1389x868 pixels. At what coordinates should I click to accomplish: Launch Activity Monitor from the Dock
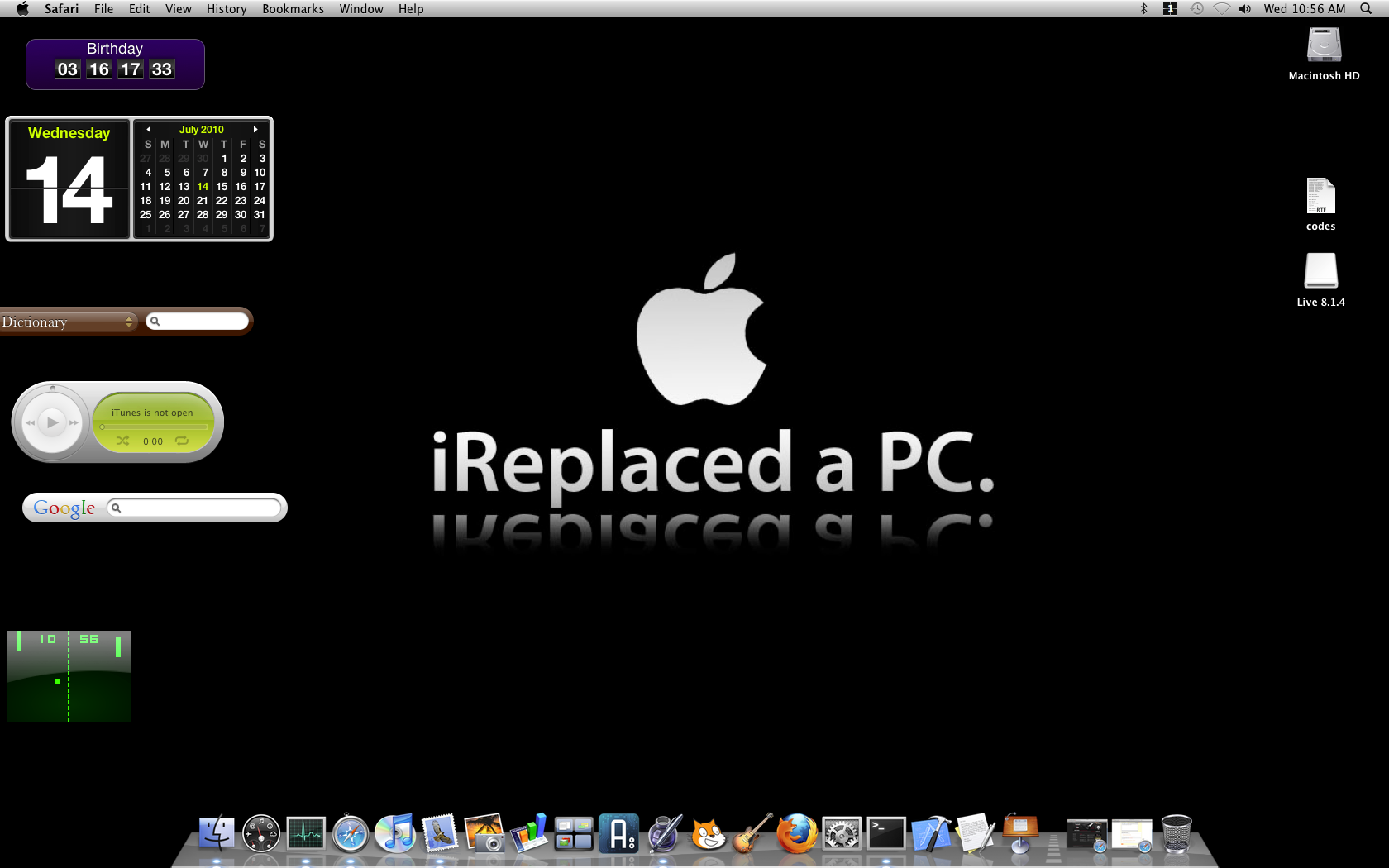tap(306, 833)
